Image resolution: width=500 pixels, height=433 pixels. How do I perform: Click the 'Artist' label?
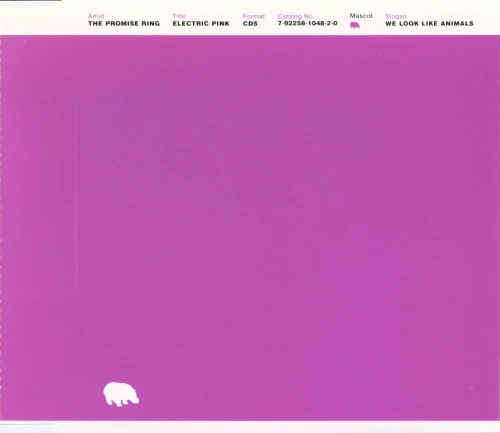[96, 16]
